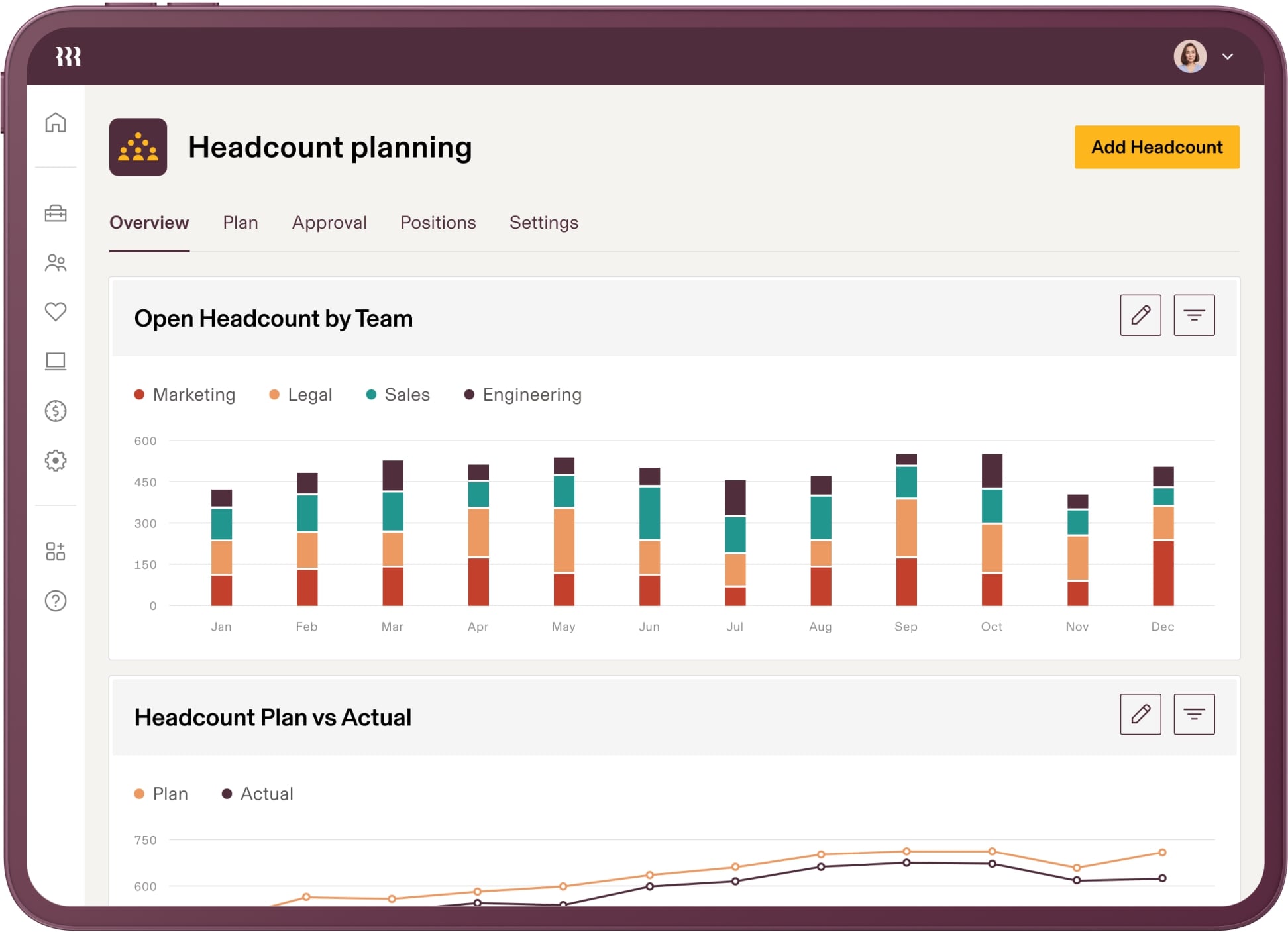Expand the account dropdown chevron
Image resolution: width=1288 pixels, height=932 pixels.
1227,56
